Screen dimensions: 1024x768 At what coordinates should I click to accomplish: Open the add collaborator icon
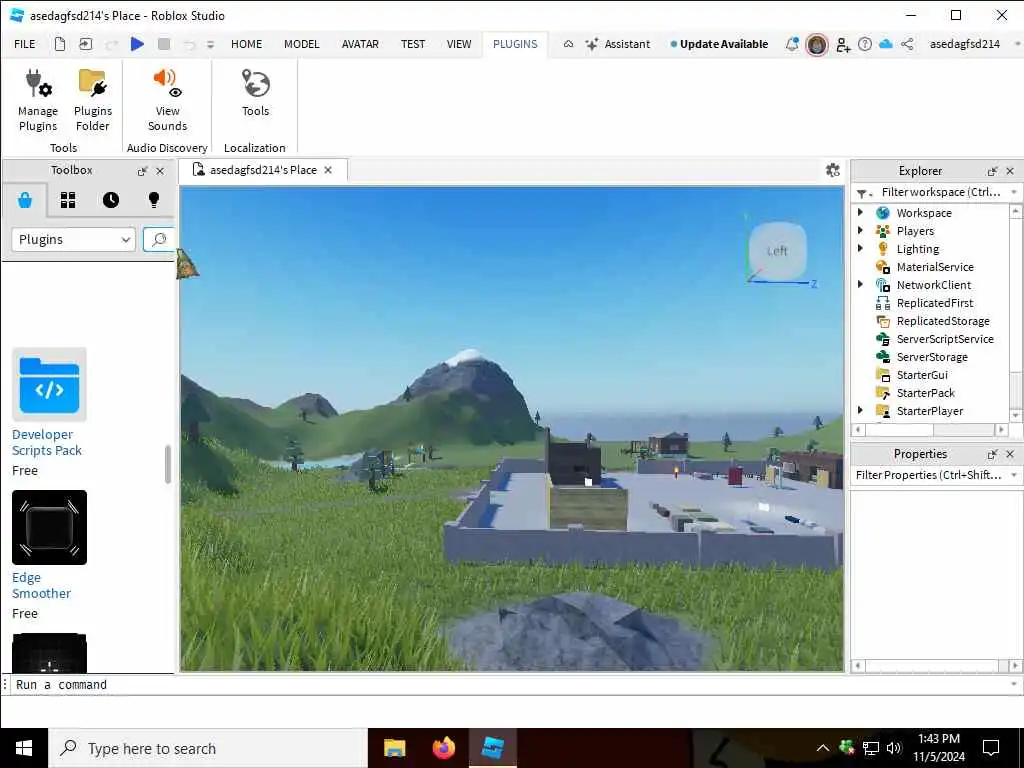(x=843, y=44)
